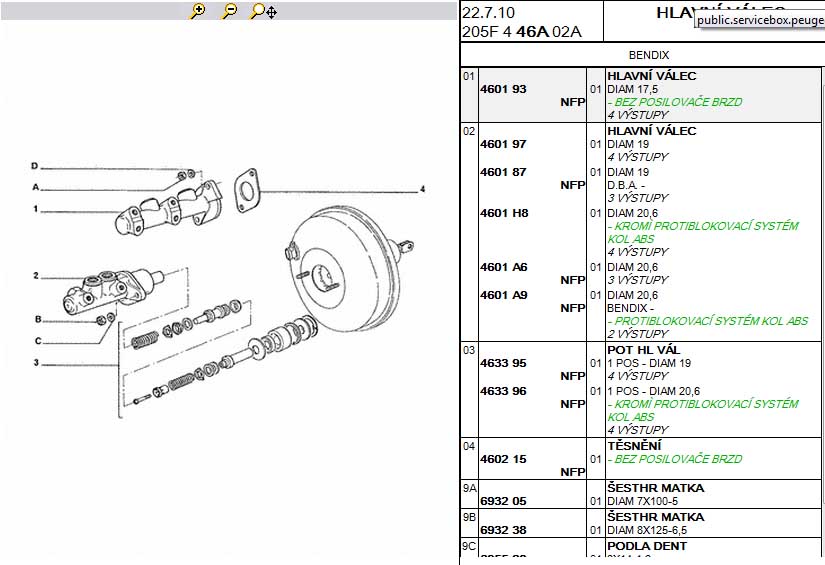Click the zoom out magnifier icon
825x565 pixels.
pos(229,11)
